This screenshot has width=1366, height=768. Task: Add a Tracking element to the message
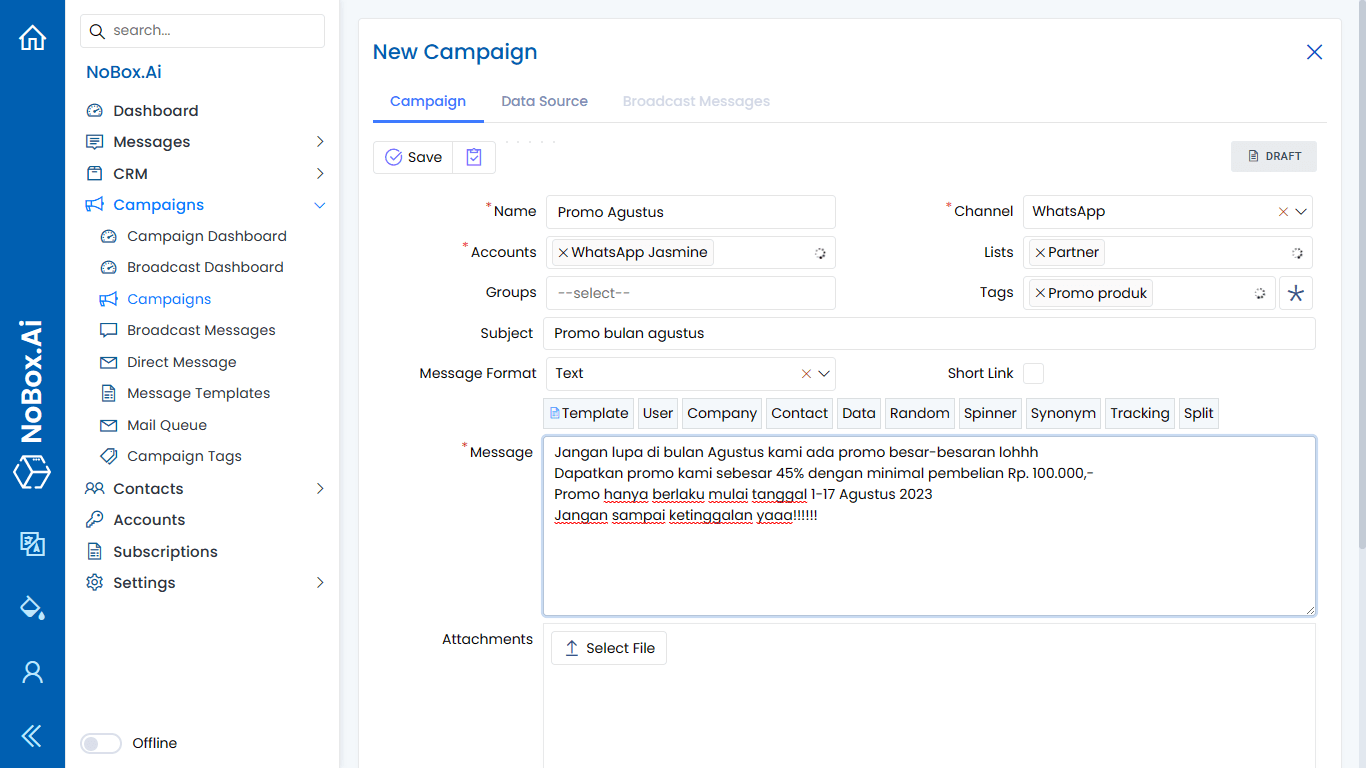pyautogui.click(x=1139, y=413)
